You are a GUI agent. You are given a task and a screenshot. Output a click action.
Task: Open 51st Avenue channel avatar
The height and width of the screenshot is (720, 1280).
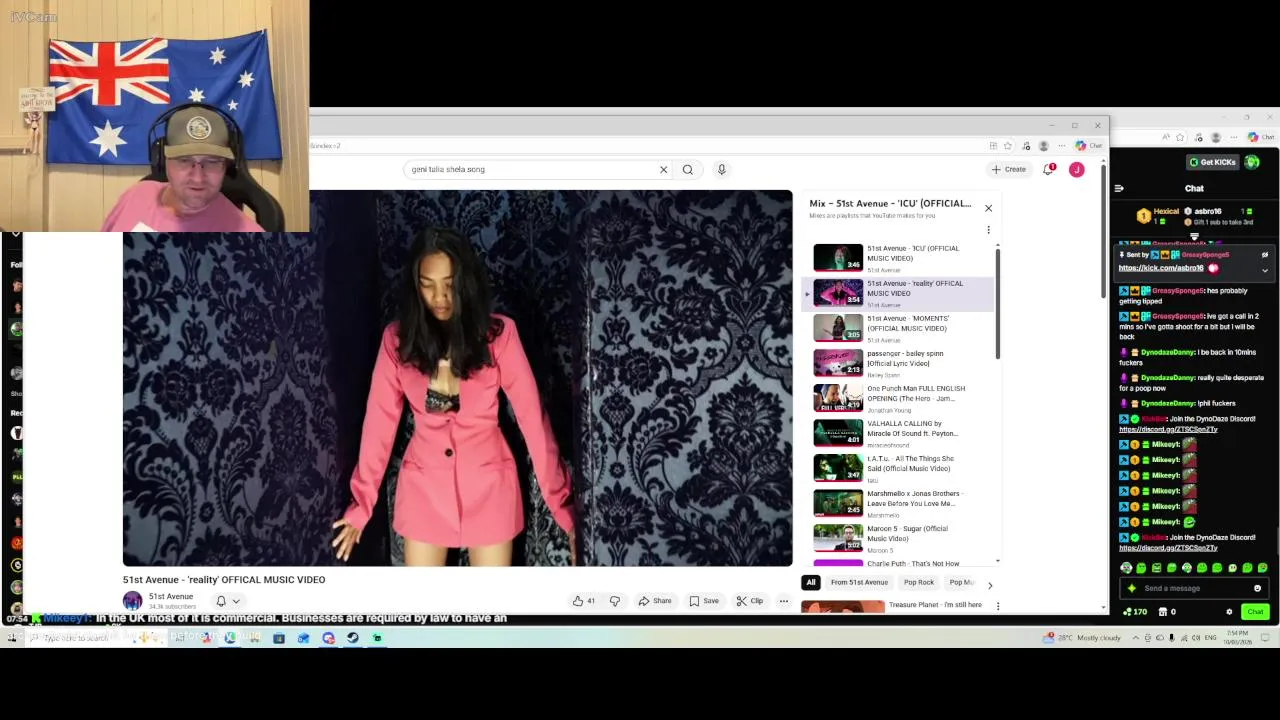pos(132,600)
